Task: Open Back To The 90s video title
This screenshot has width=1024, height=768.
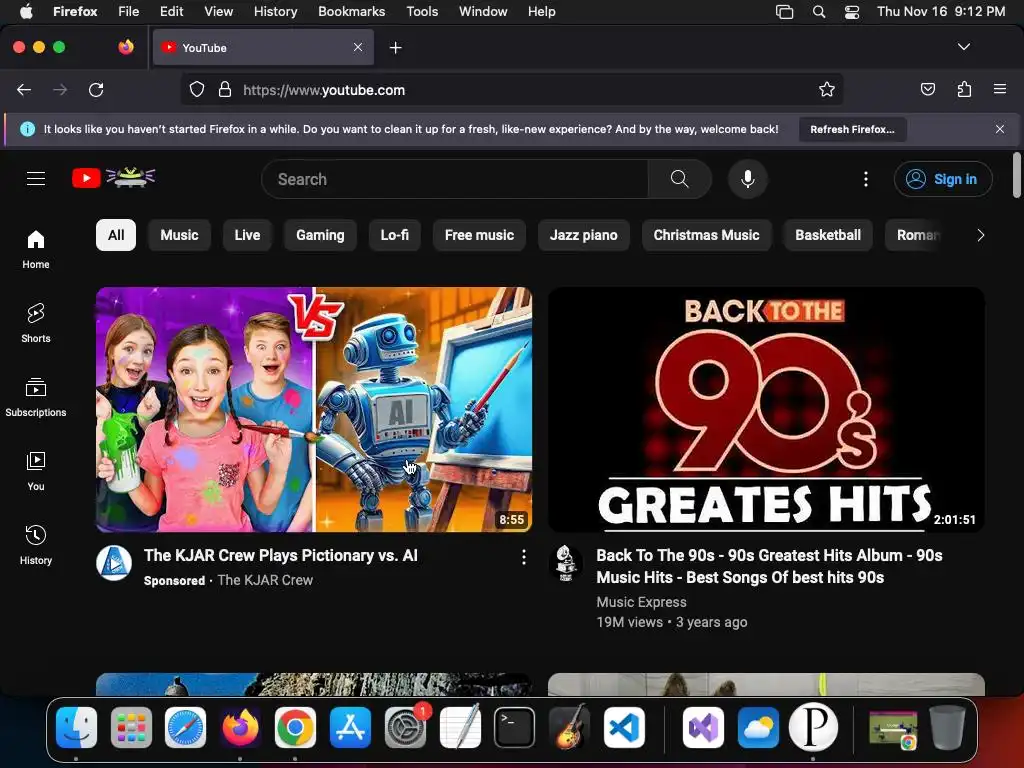Action: (769, 566)
